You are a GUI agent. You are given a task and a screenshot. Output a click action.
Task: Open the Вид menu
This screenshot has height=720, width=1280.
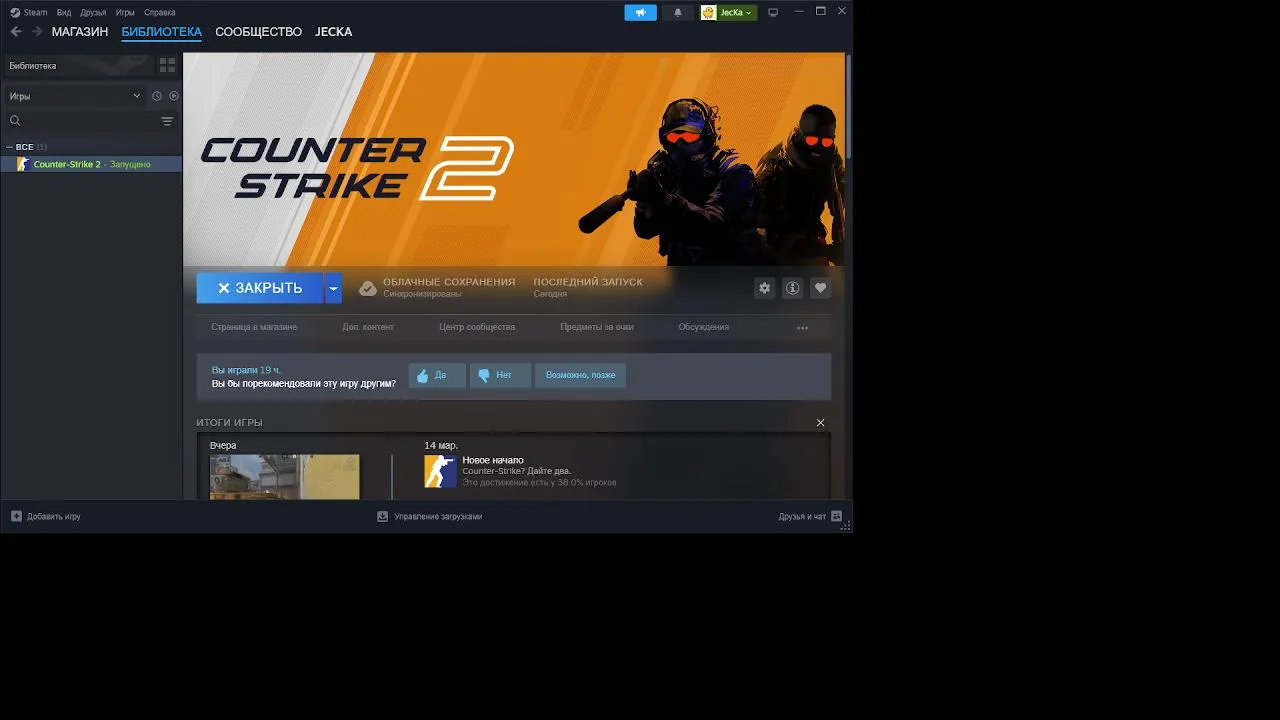tap(64, 12)
